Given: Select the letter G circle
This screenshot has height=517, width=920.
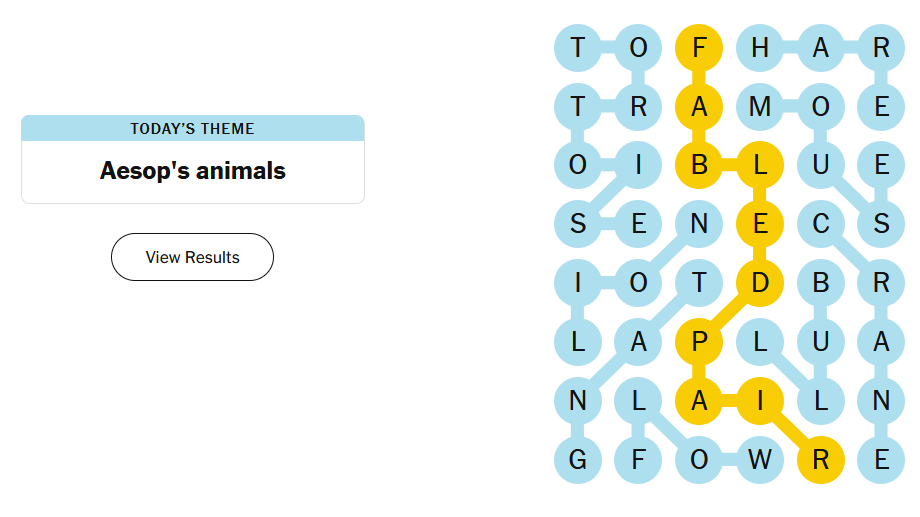Looking at the screenshot, I should tap(578, 460).
